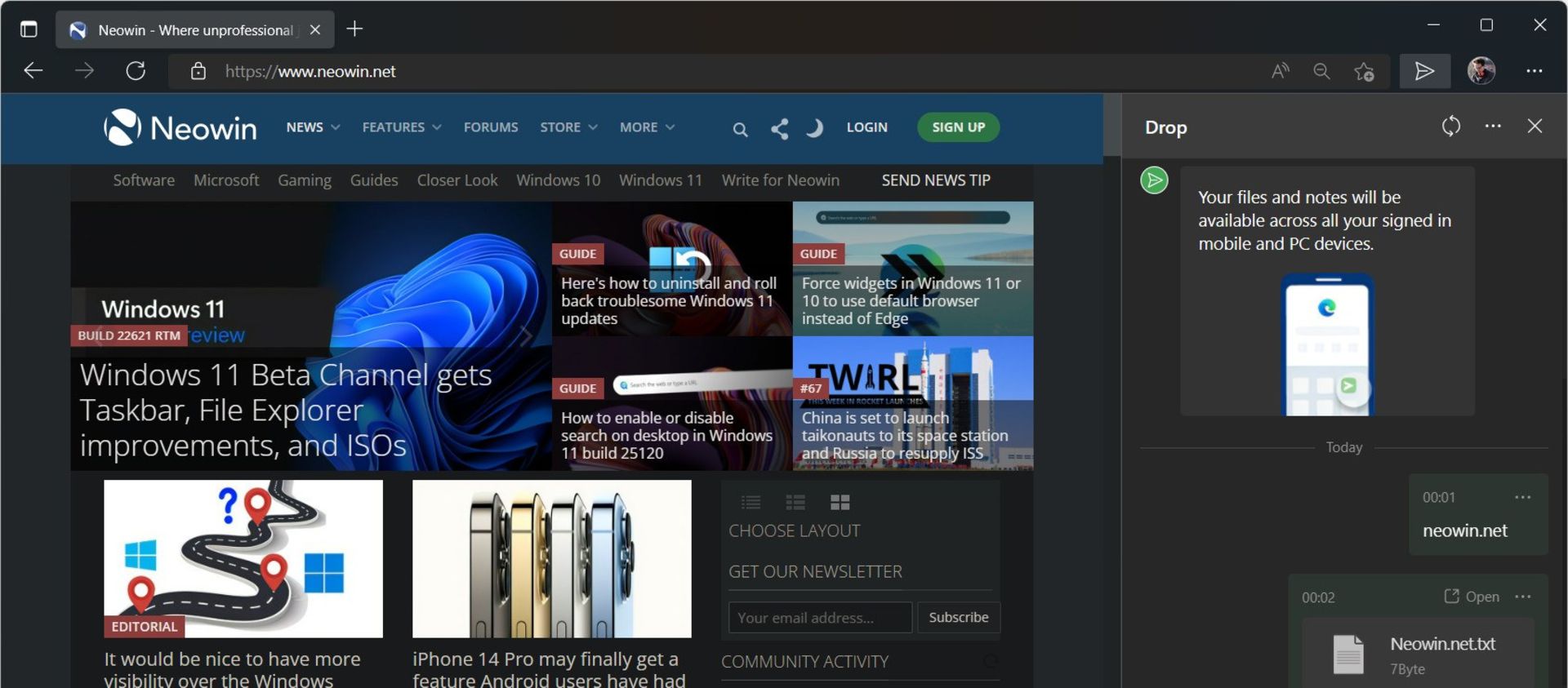Add this page to favorites
1568x688 pixels.
pos(1364,72)
